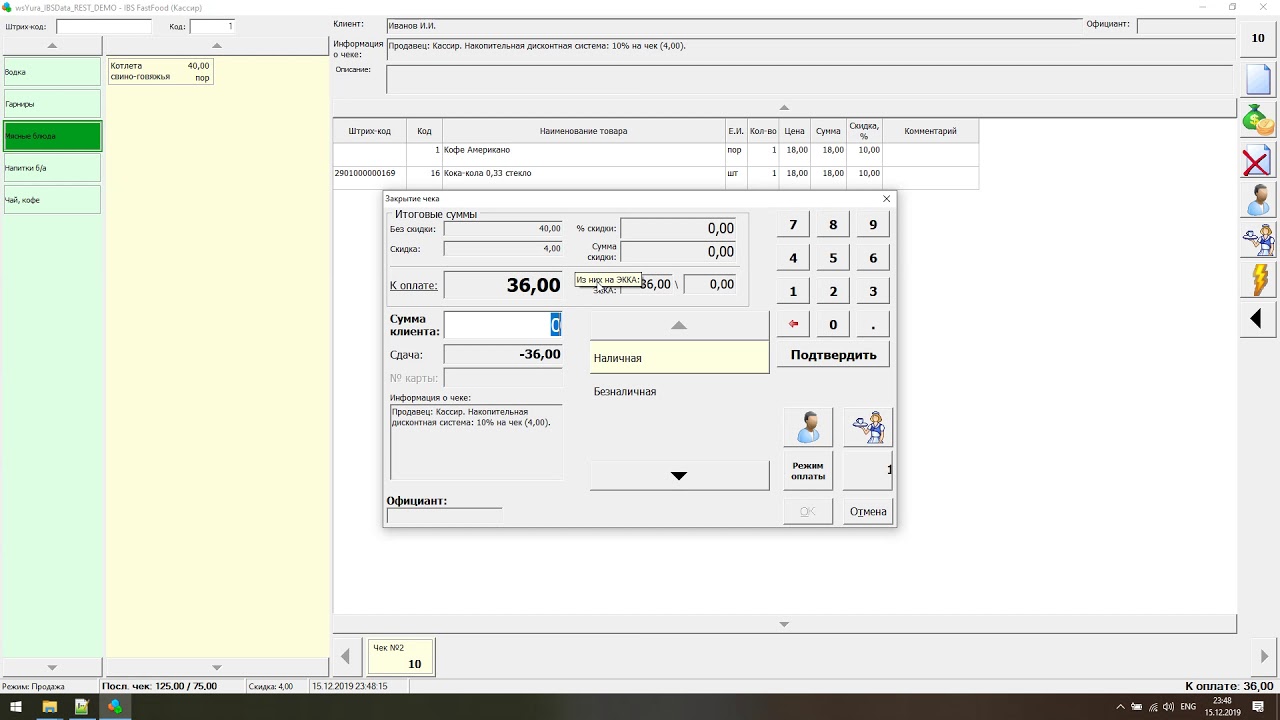Open the Напитки б/а category
This screenshot has height=720, width=1280.
tap(52, 168)
